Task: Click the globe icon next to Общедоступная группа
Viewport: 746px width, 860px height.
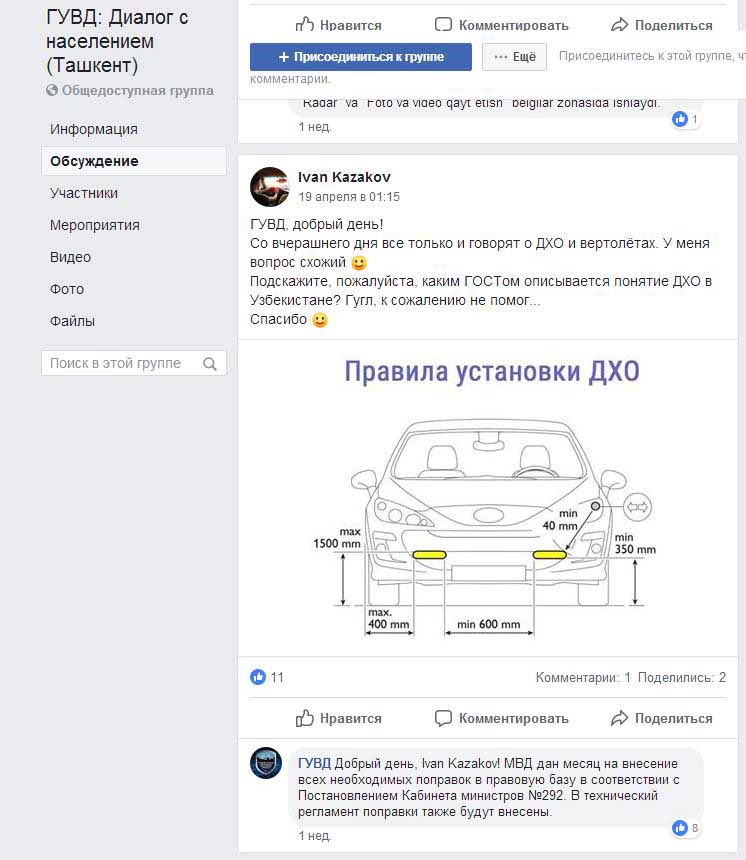Action: pyautogui.click(x=52, y=91)
